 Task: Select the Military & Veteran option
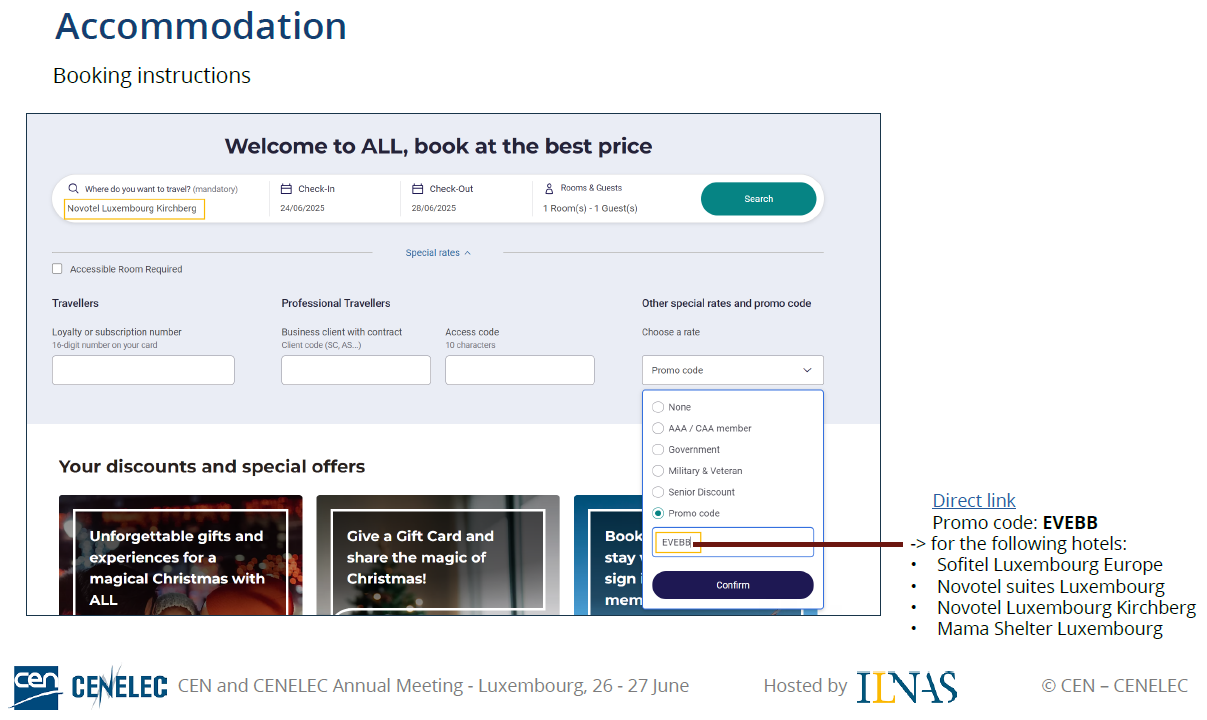(x=658, y=471)
